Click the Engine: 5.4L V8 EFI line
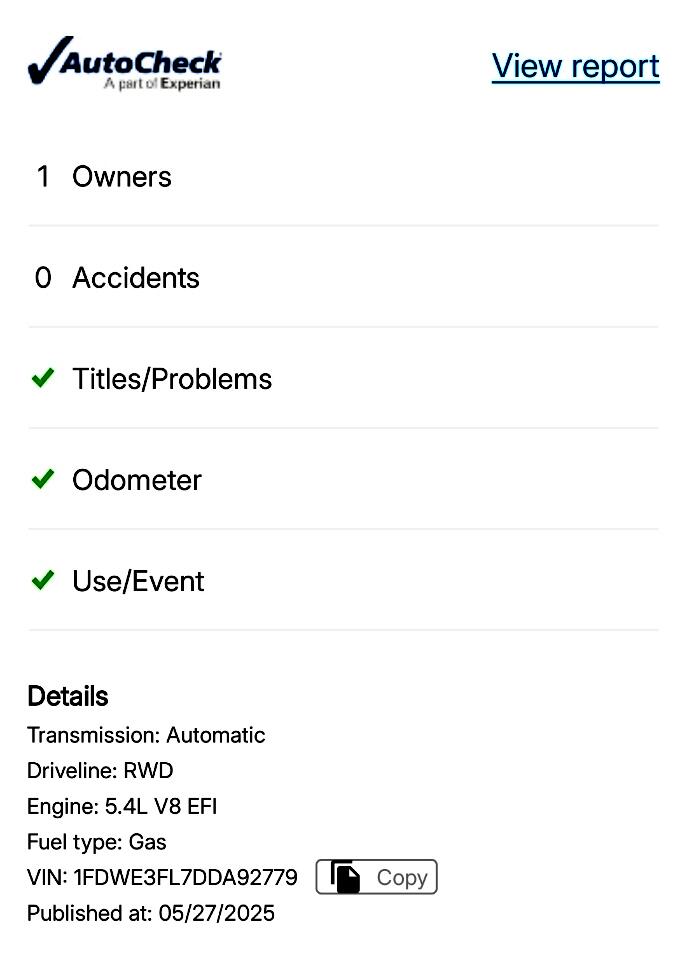 tap(122, 806)
